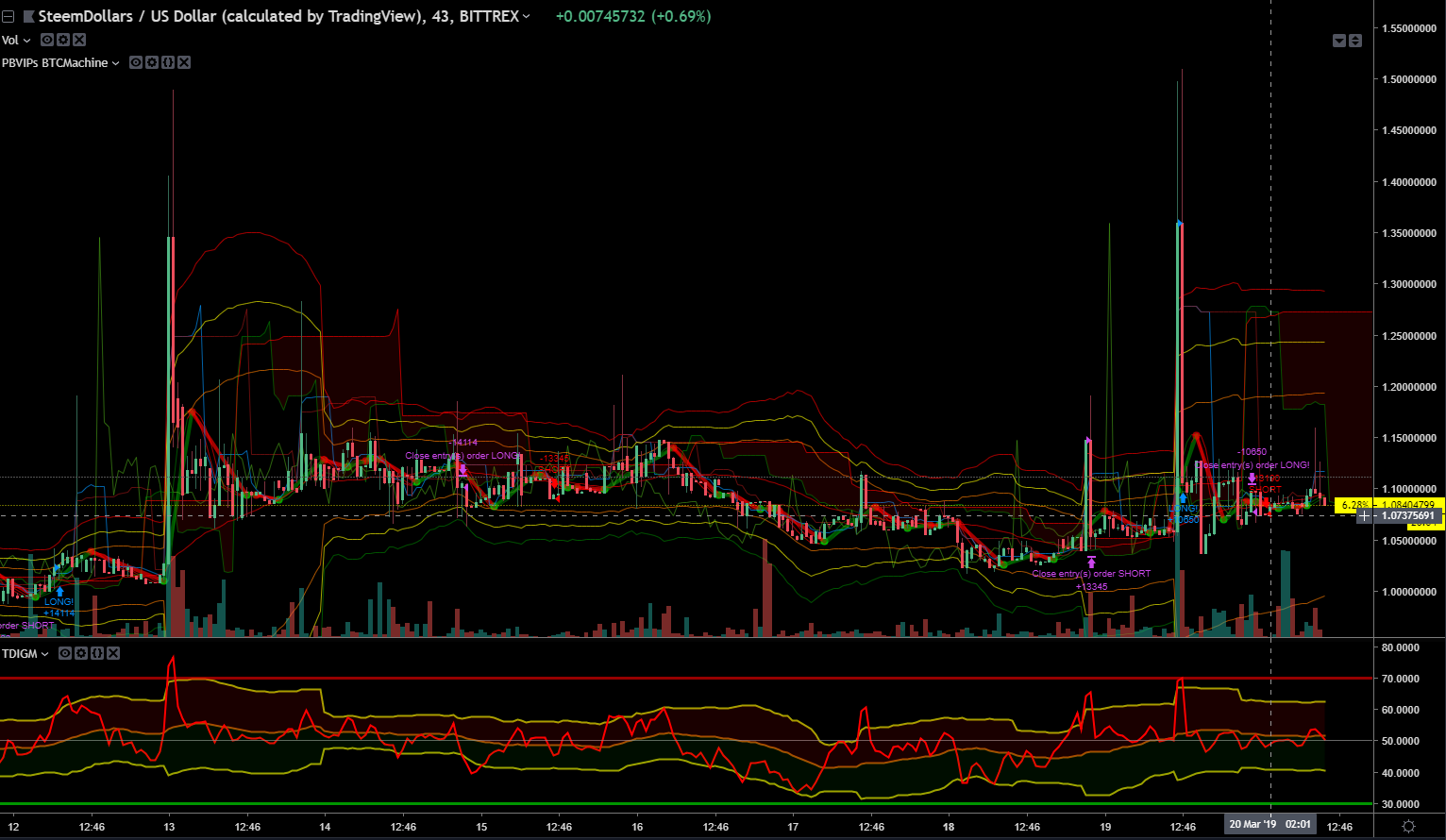
Task: Click the 1.55000000 price axis label
Action: point(1409,28)
